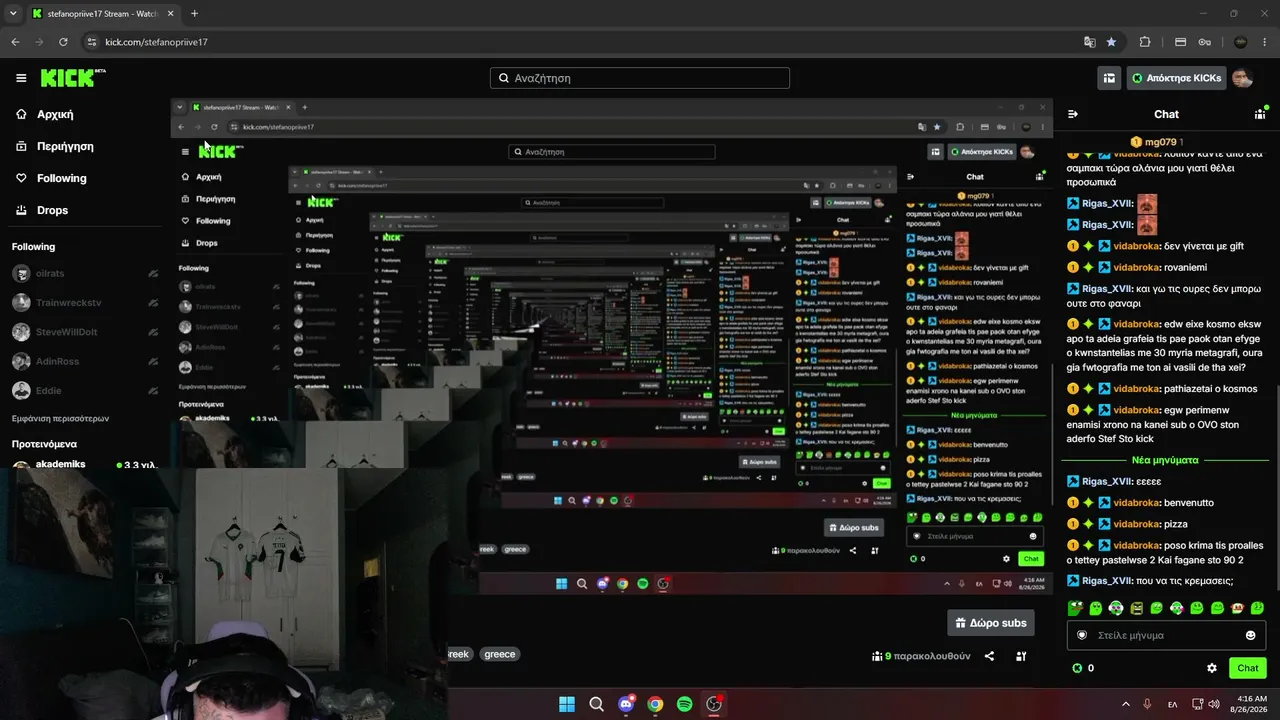The height and width of the screenshot is (720, 1280).
Task: Open the tab search dropdown arrow
Action: pos(15,14)
